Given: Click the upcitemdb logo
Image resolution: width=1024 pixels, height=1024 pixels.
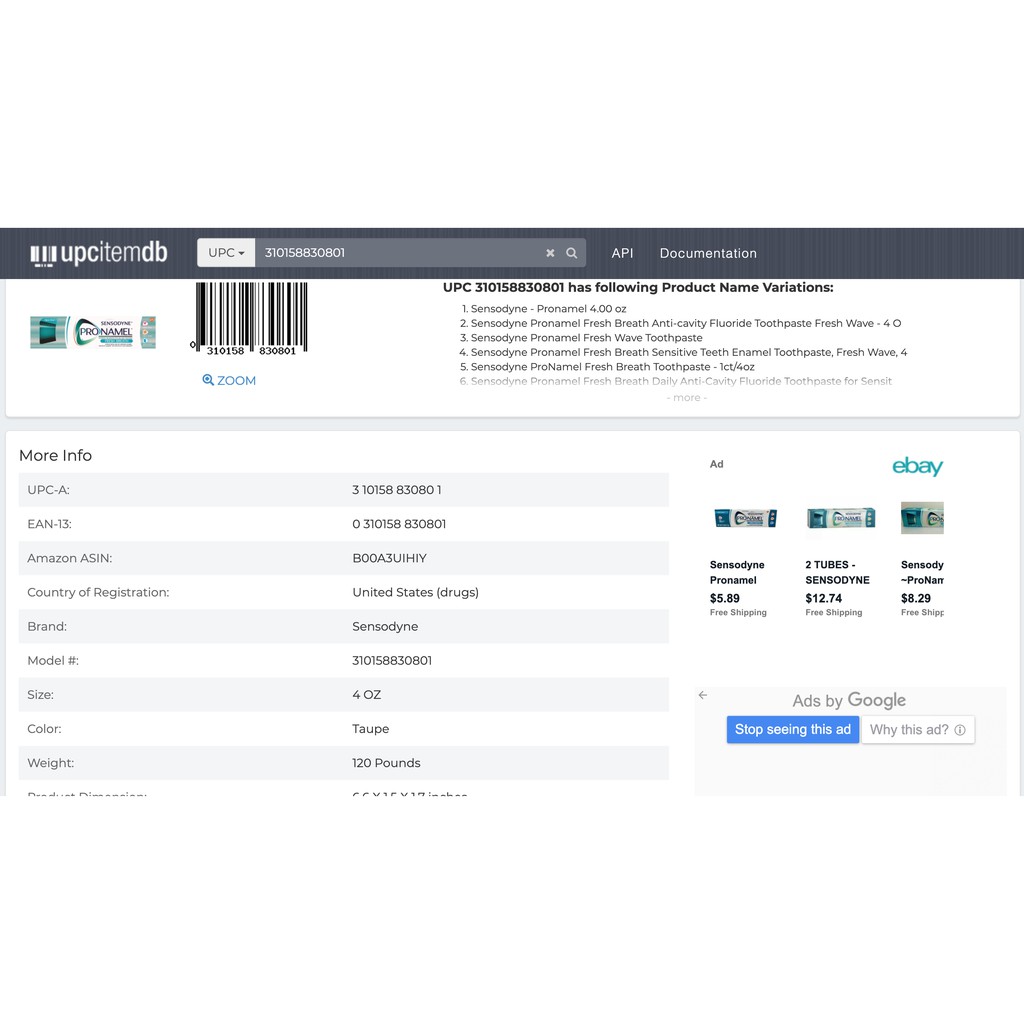Looking at the screenshot, I should 99,254.
